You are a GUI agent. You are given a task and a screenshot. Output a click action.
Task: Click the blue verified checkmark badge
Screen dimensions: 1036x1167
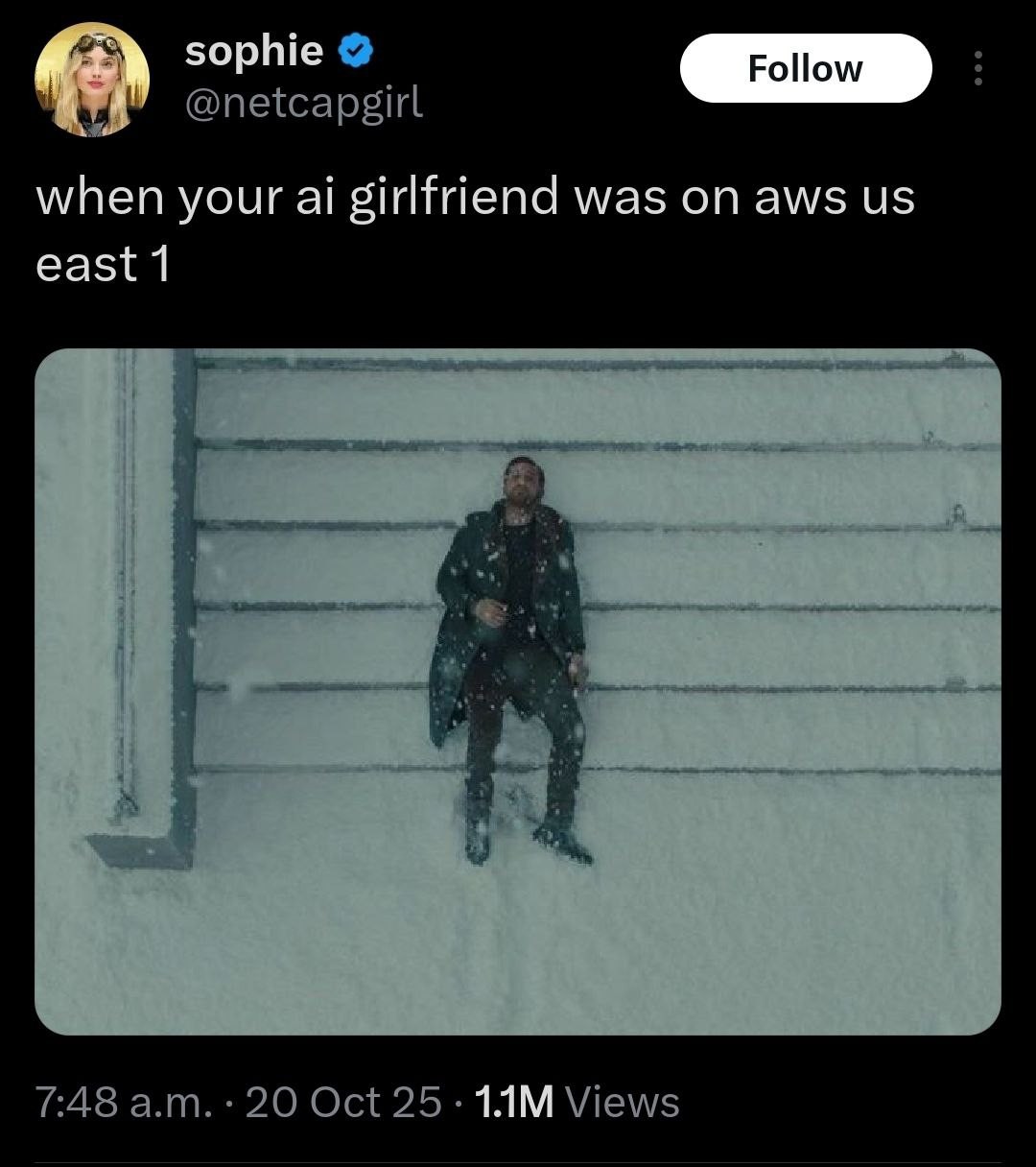[x=356, y=51]
